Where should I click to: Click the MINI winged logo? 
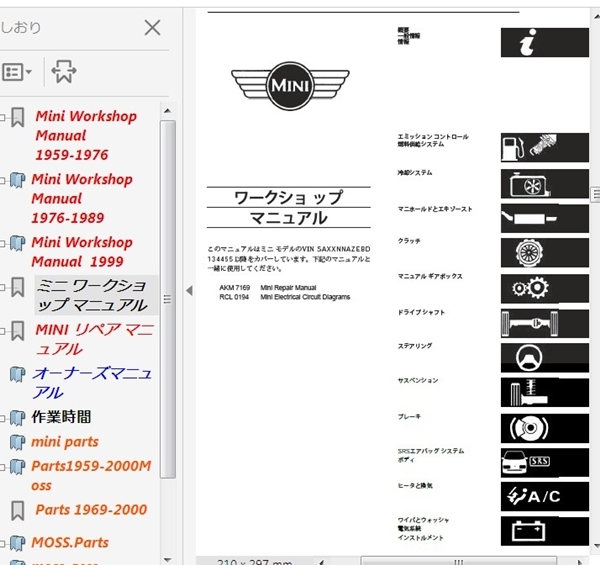(x=290, y=86)
